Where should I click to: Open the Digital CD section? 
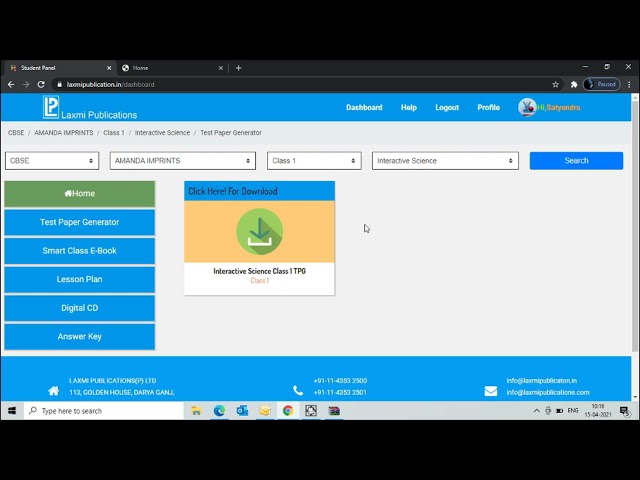(x=80, y=308)
